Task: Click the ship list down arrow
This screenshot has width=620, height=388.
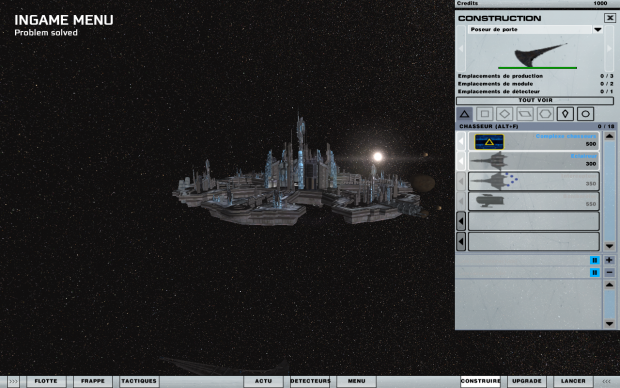Action: tap(609, 246)
